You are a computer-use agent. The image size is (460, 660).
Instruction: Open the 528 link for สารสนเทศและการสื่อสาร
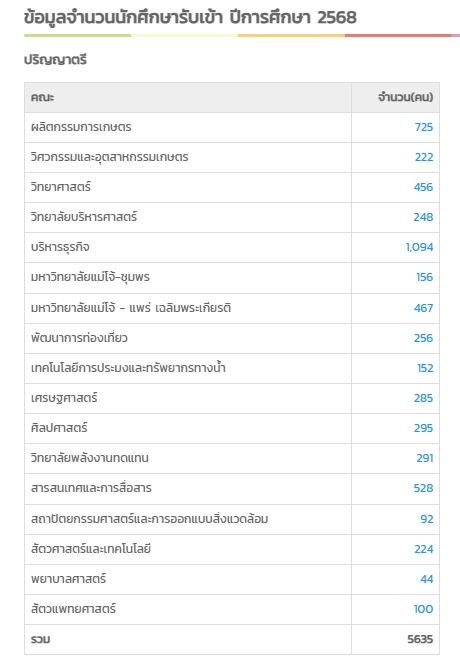tap(423, 488)
